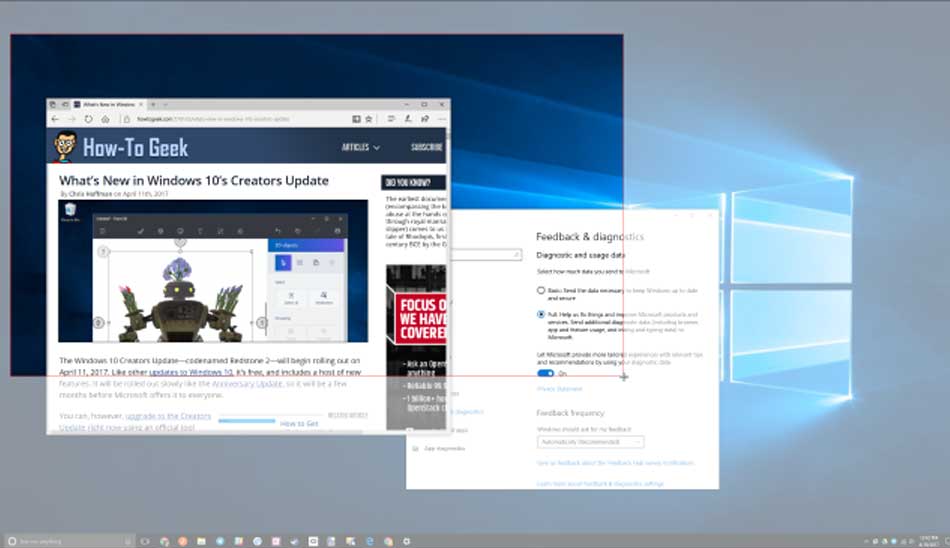This screenshot has width=950, height=548.
Task: Open the Edge Hub icon
Action: [391, 119]
